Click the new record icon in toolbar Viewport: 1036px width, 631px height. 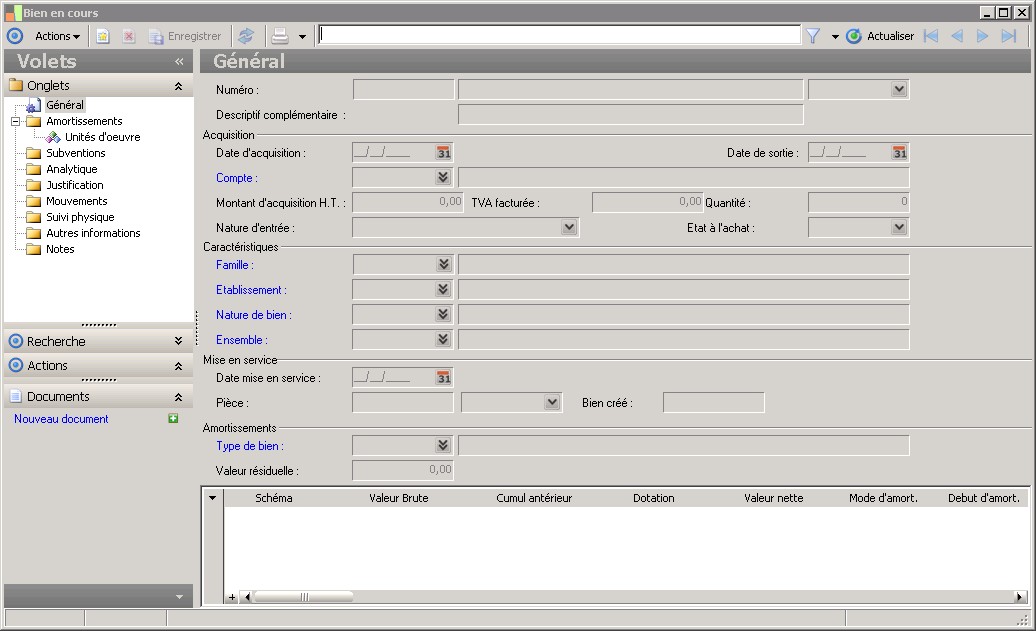tap(102, 36)
